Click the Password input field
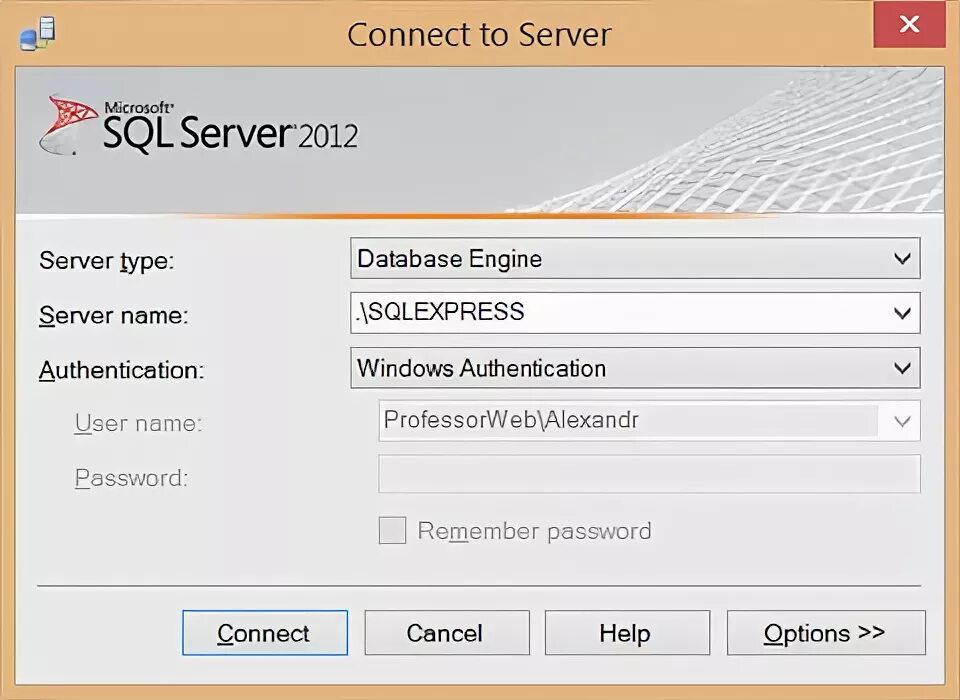Screen dimensions: 960x700 [x=649, y=474]
